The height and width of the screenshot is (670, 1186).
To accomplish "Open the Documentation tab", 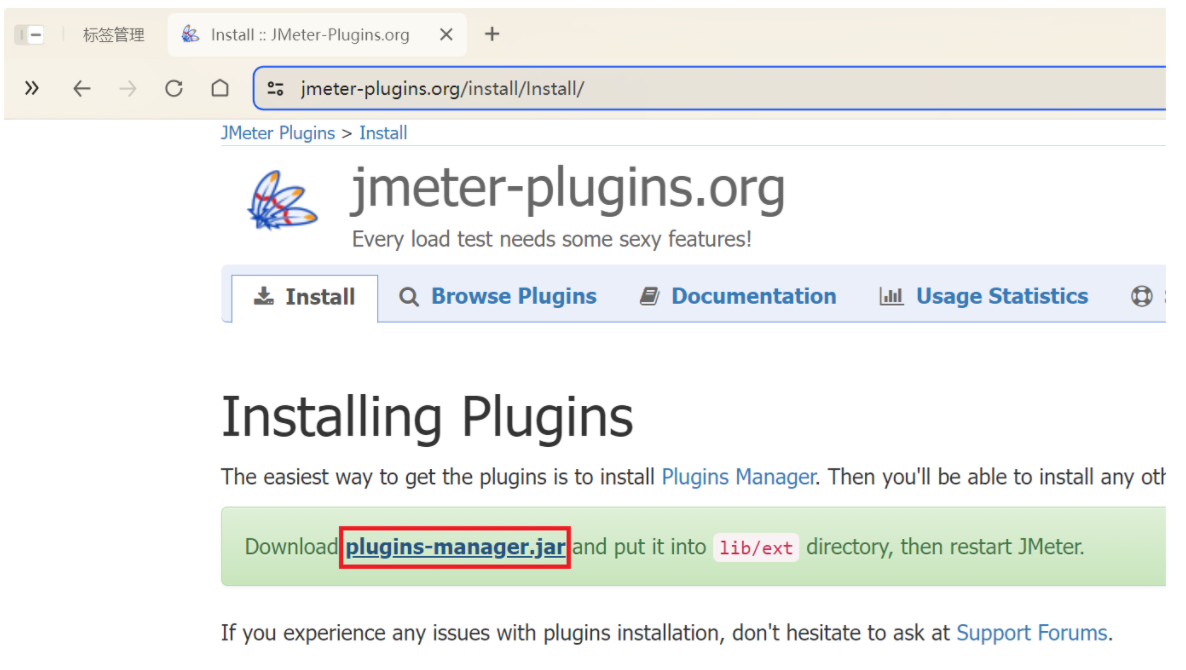I will [x=738, y=296].
